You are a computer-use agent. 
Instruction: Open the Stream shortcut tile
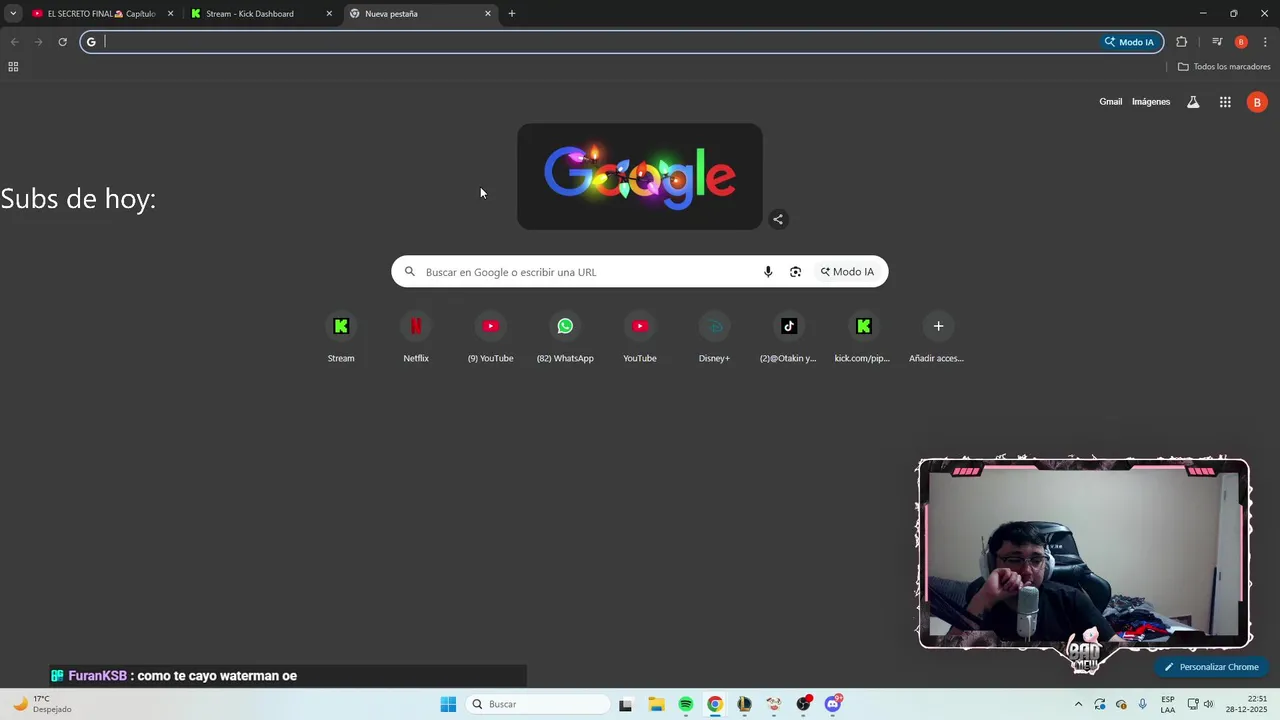coord(341,337)
